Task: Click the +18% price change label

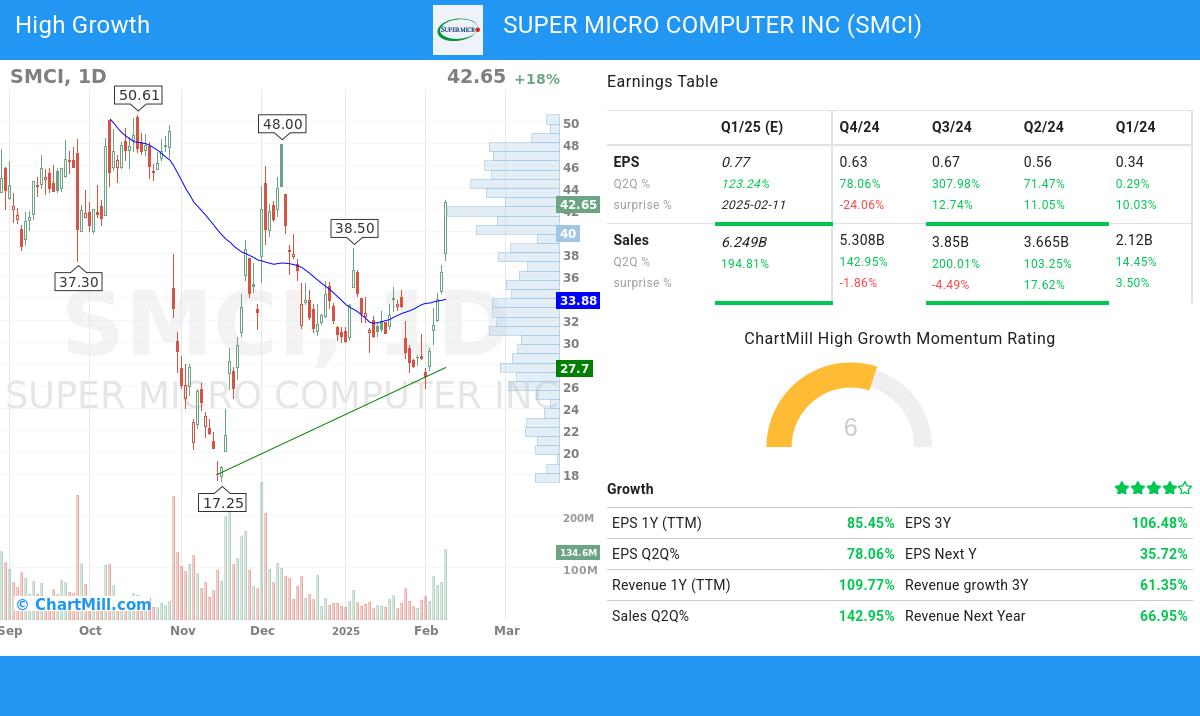Action: pos(537,79)
